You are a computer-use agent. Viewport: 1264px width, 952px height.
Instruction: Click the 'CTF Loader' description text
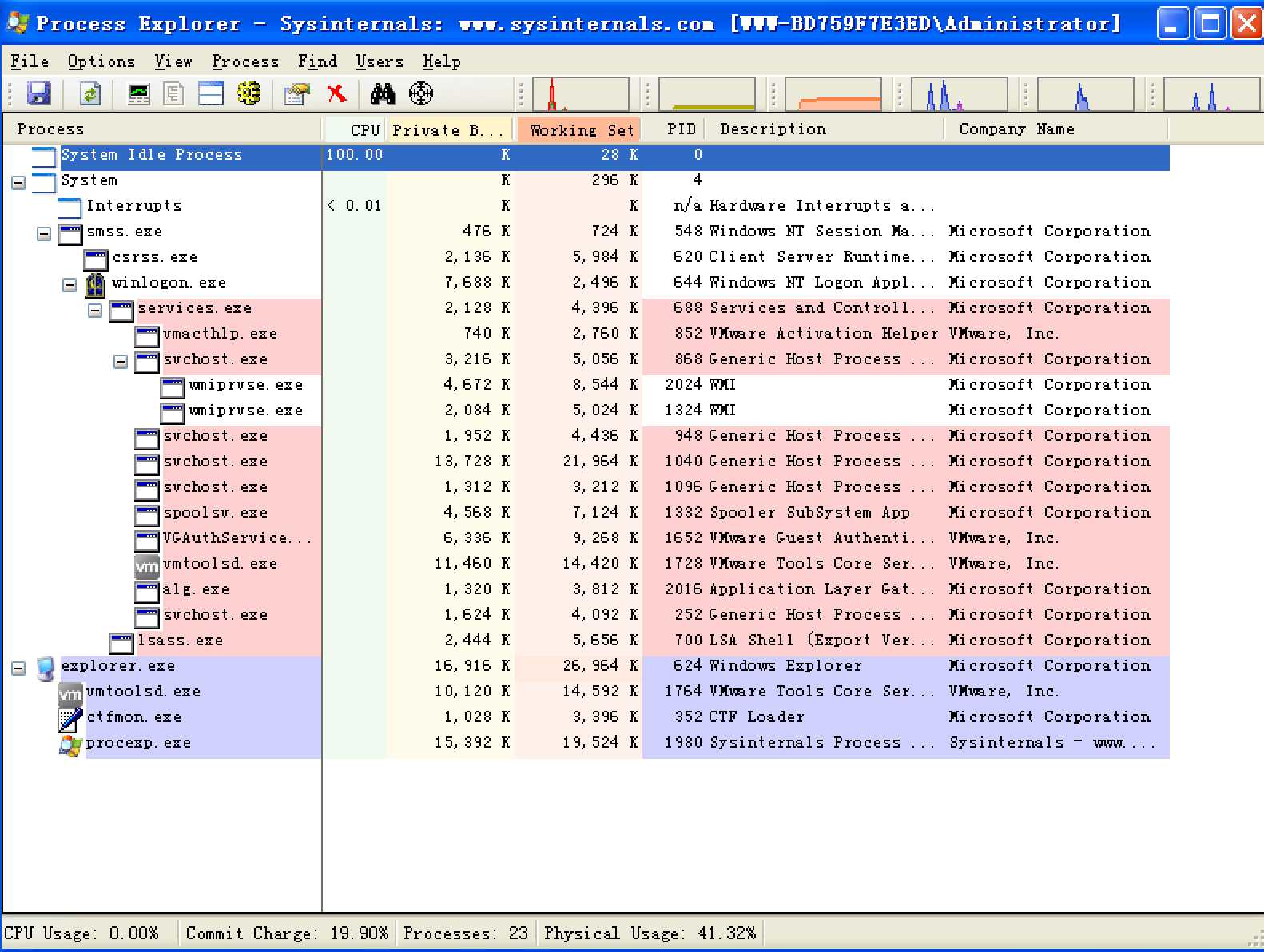pyautogui.click(x=757, y=717)
